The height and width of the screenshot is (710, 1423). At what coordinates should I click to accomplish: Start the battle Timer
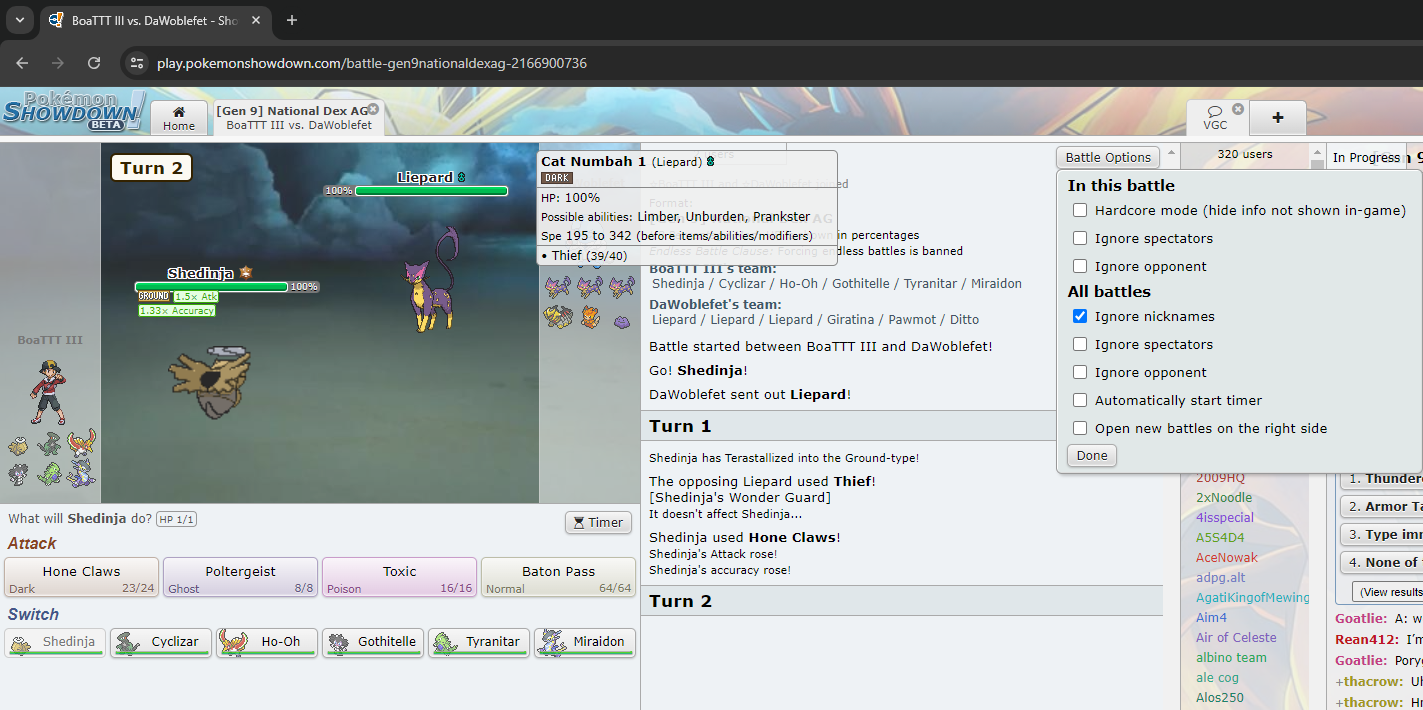click(x=598, y=522)
